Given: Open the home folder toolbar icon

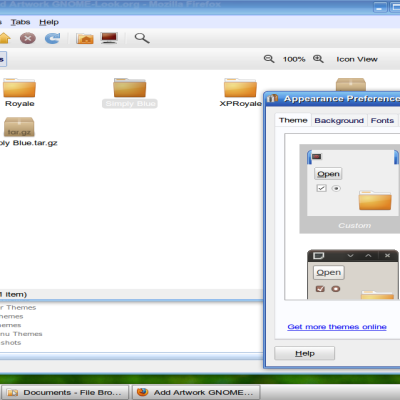Looking at the screenshot, I should point(85,38).
